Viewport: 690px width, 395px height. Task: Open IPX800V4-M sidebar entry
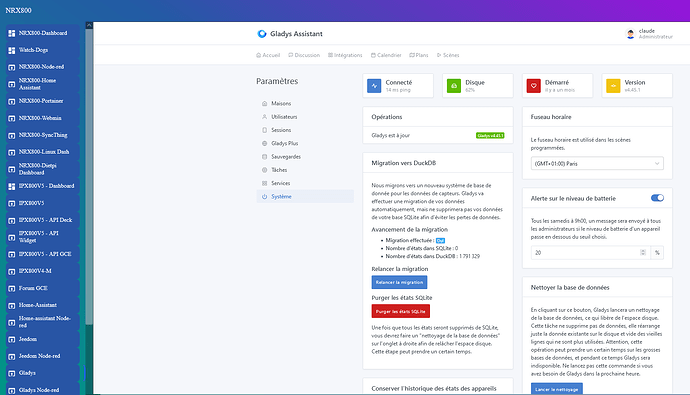coord(43,271)
